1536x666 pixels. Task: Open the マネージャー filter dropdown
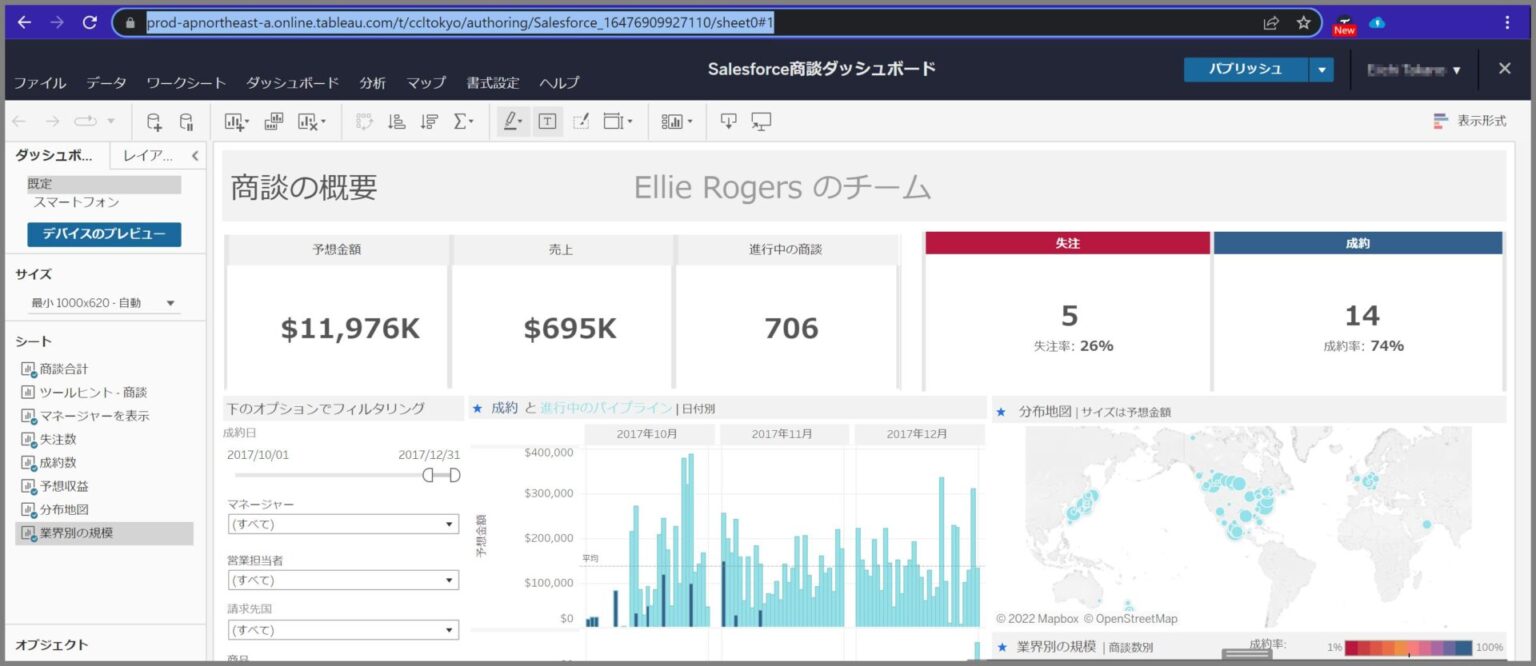click(342, 523)
